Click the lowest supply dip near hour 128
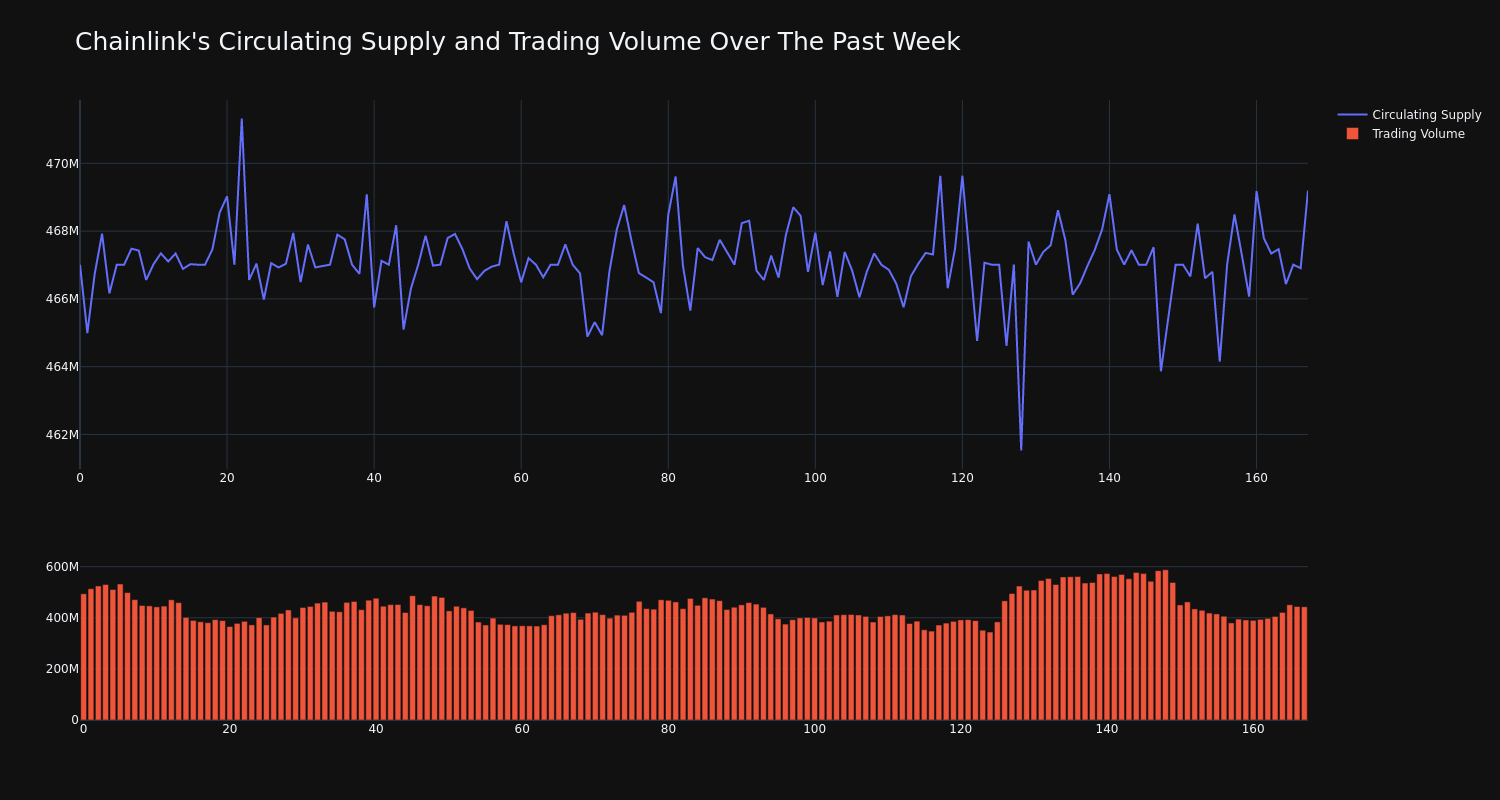The width and height of the screenshot is (1500, 800). point(1021,449)
